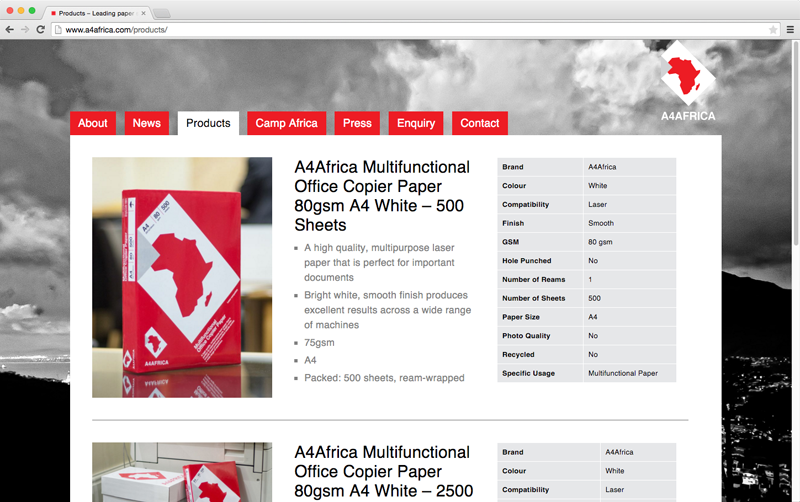Image resolution: width=800 pixels, height=502 pixels.
Task: Click the A4AFRICA logo text
Action: click(x=688, y=116)
